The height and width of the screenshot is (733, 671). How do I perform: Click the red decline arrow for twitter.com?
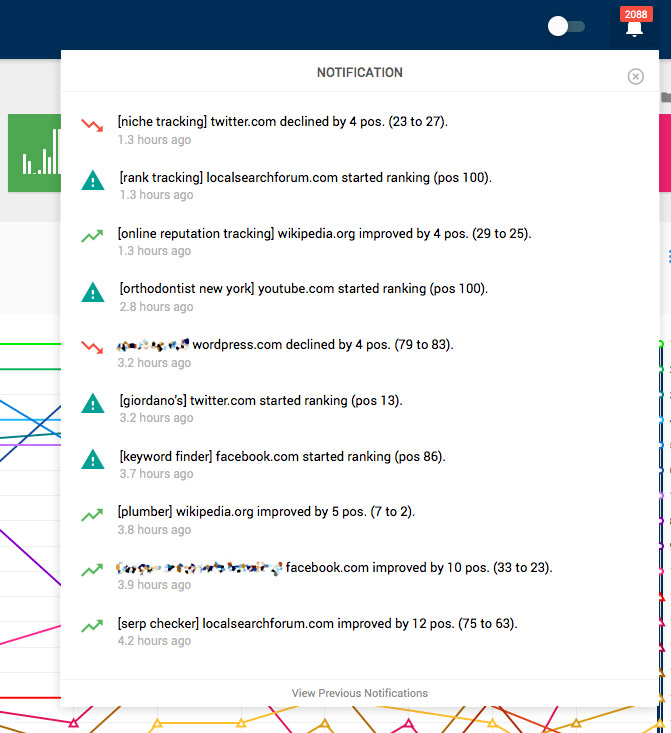92,125
